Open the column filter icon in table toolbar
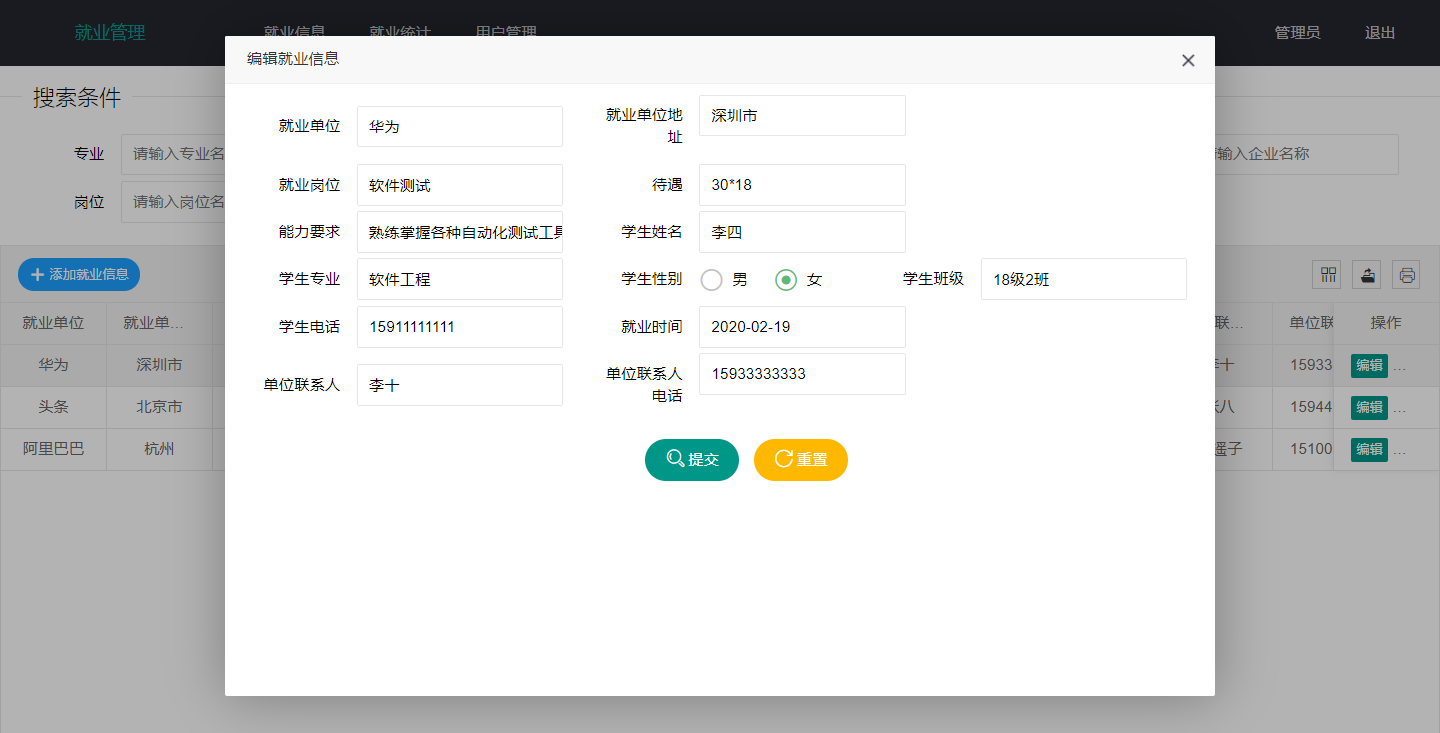 pos(1326,274)
